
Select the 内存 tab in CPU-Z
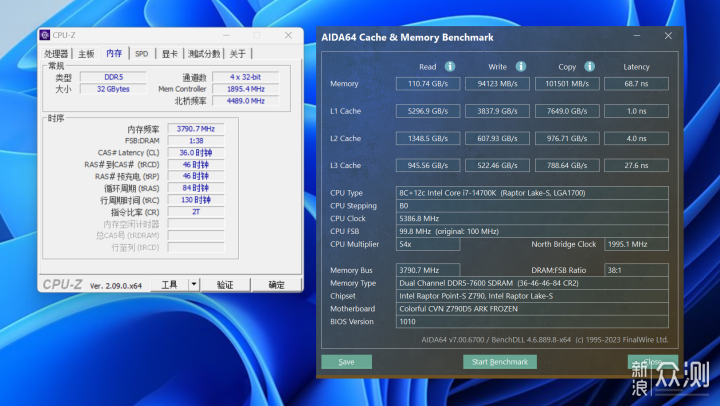pos(114,53)
